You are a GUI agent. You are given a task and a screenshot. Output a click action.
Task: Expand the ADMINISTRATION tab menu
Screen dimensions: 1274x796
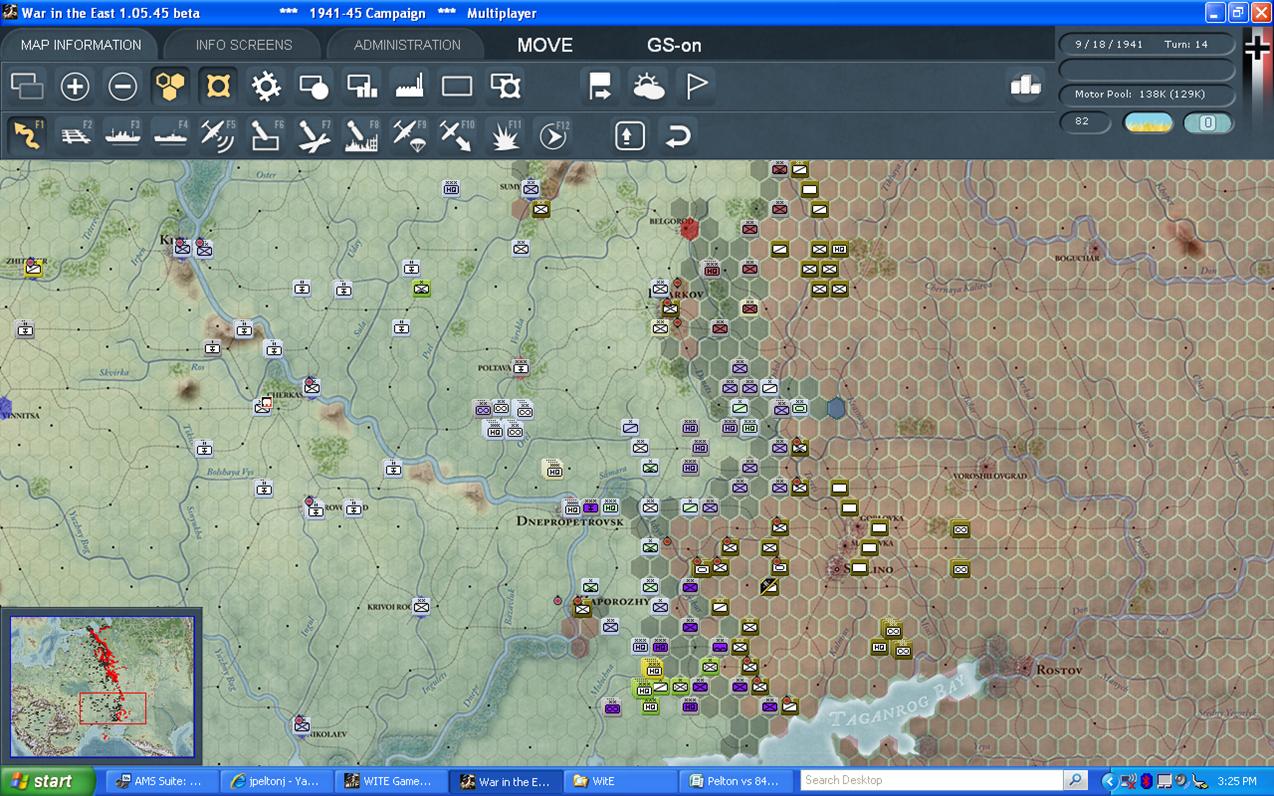(x=407, y=45)
